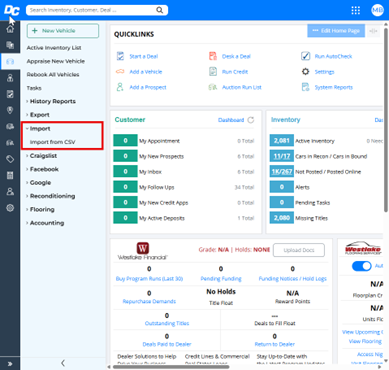Collapse the side menu with left chevron
389x370 pixels.
click(63, 363)
